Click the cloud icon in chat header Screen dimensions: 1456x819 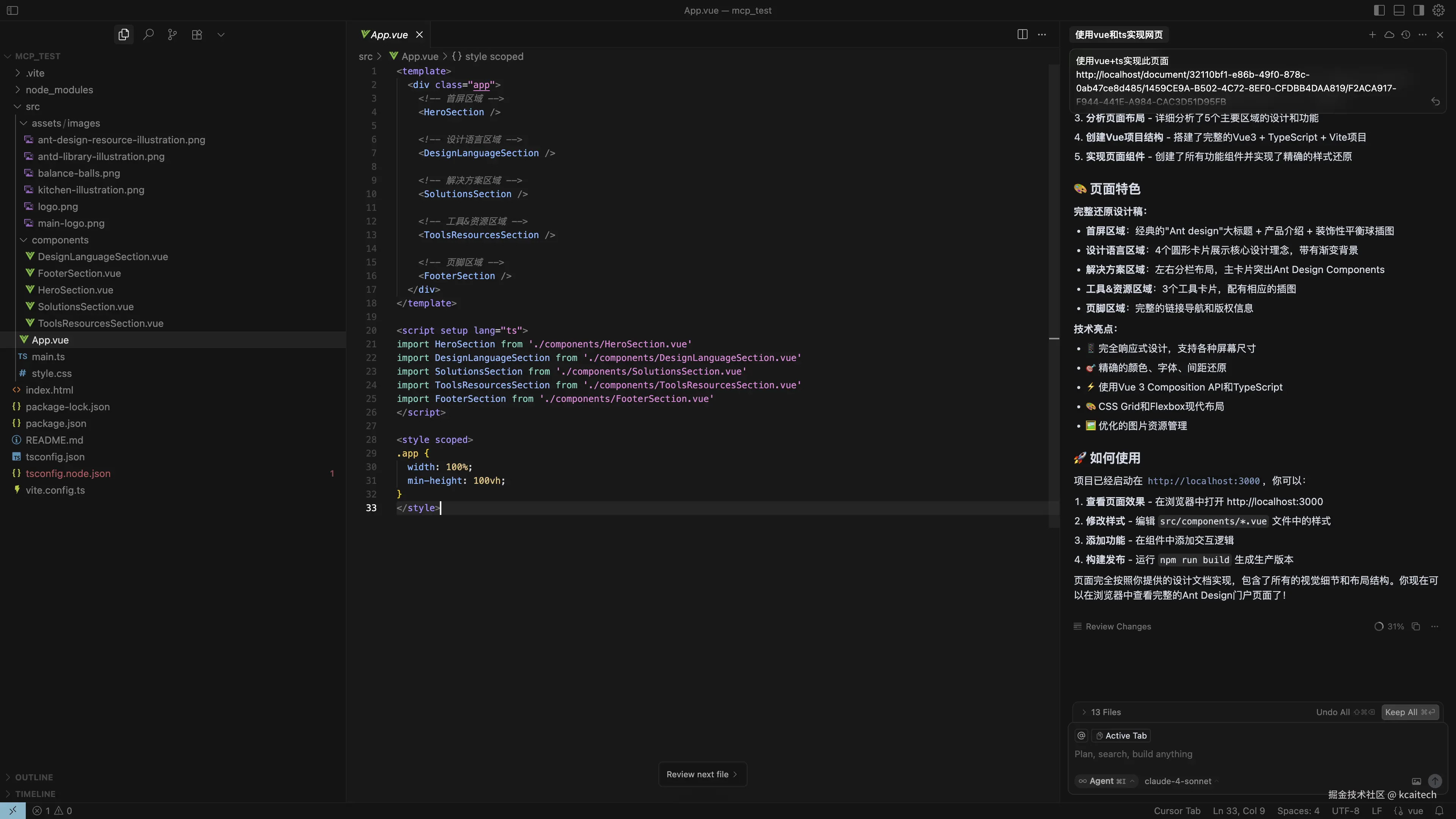1389,35
